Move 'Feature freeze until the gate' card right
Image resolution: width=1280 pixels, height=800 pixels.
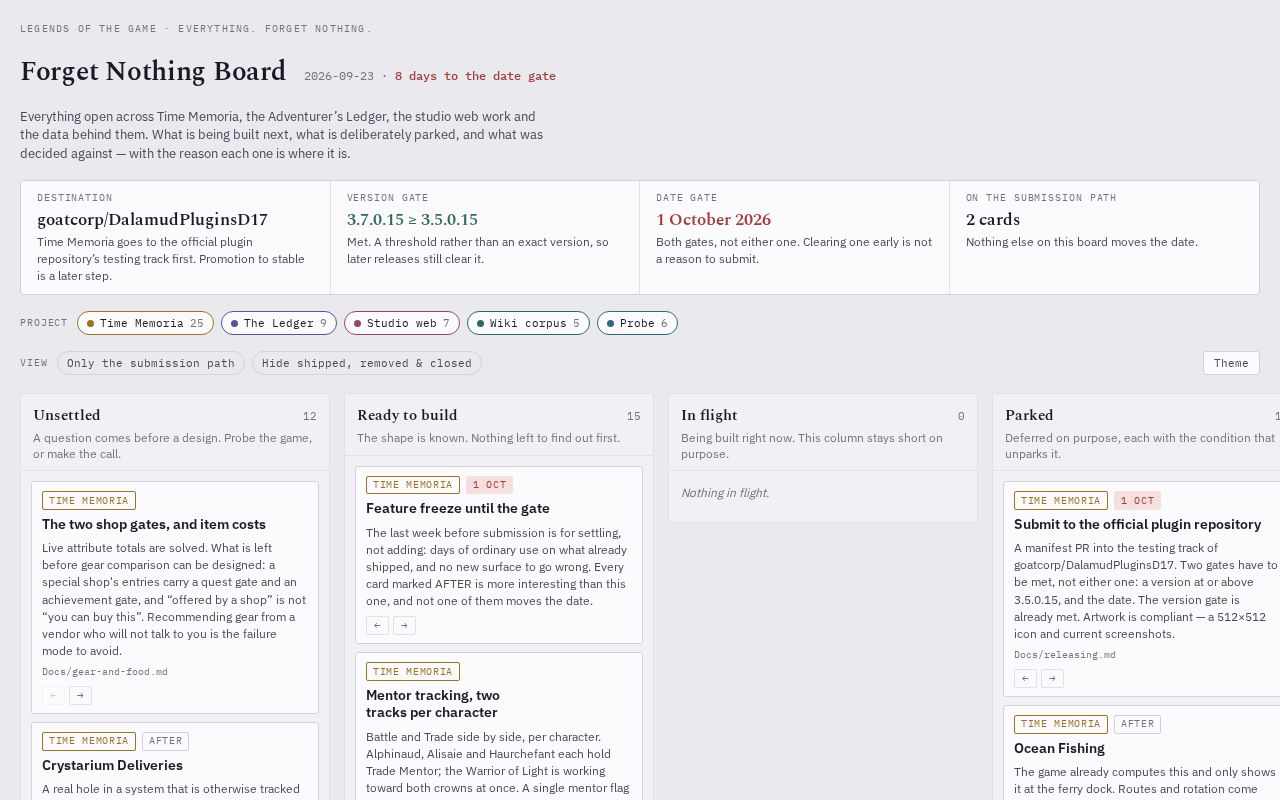pyautogui.click(x=404, y=625)
